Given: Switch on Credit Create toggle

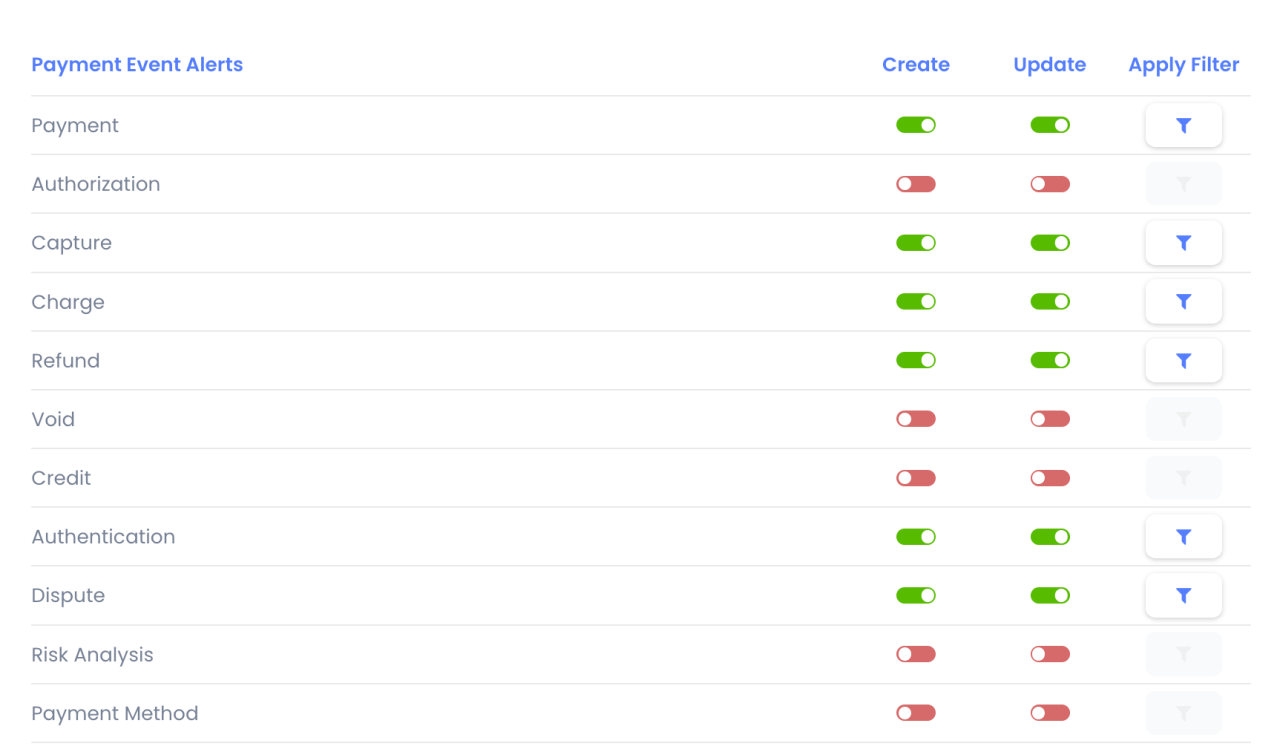Looking at the screenshot, I should click(x=915, y=478).
